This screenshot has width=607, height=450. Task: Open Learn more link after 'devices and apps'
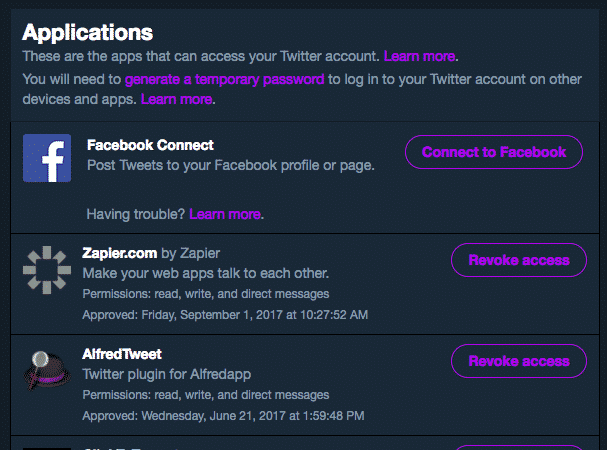pos(177,100)
